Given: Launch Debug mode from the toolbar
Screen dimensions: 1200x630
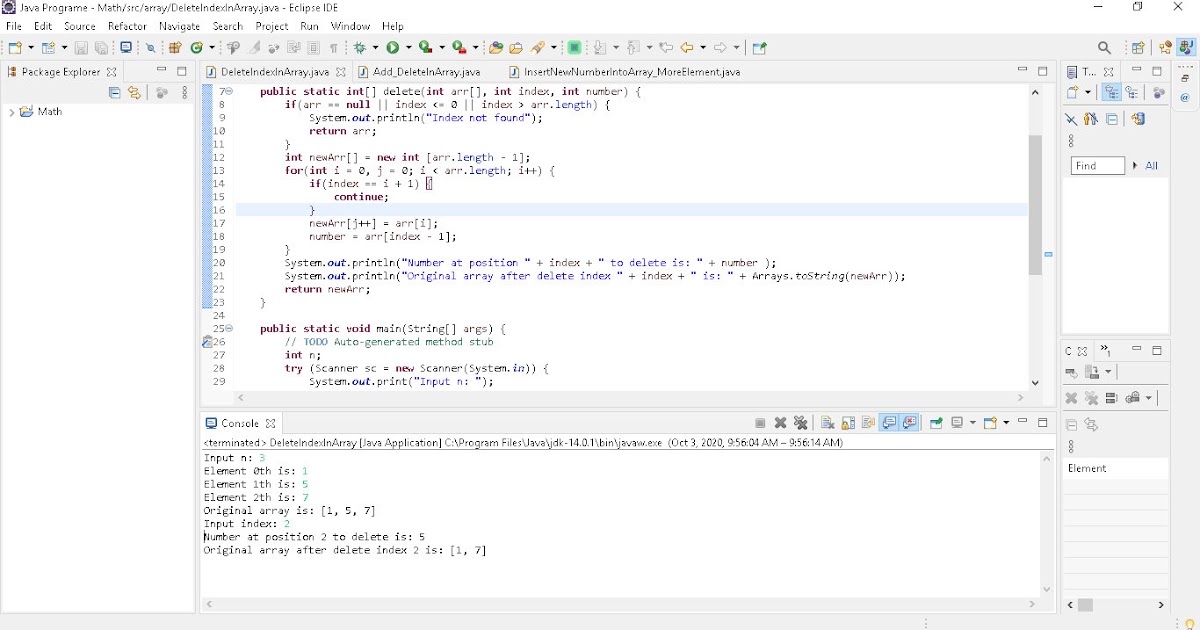Looking at the screenshot, I should (361, 46).
